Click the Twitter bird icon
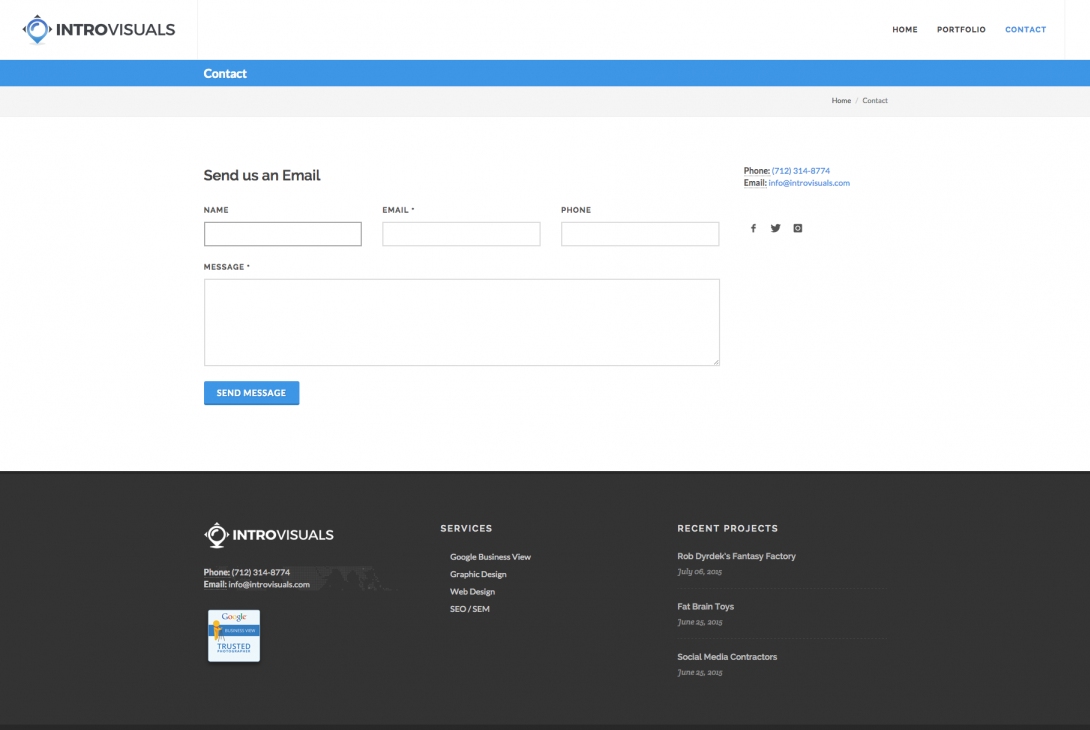Screen dimensions: 1090x730 coord(775,228)
